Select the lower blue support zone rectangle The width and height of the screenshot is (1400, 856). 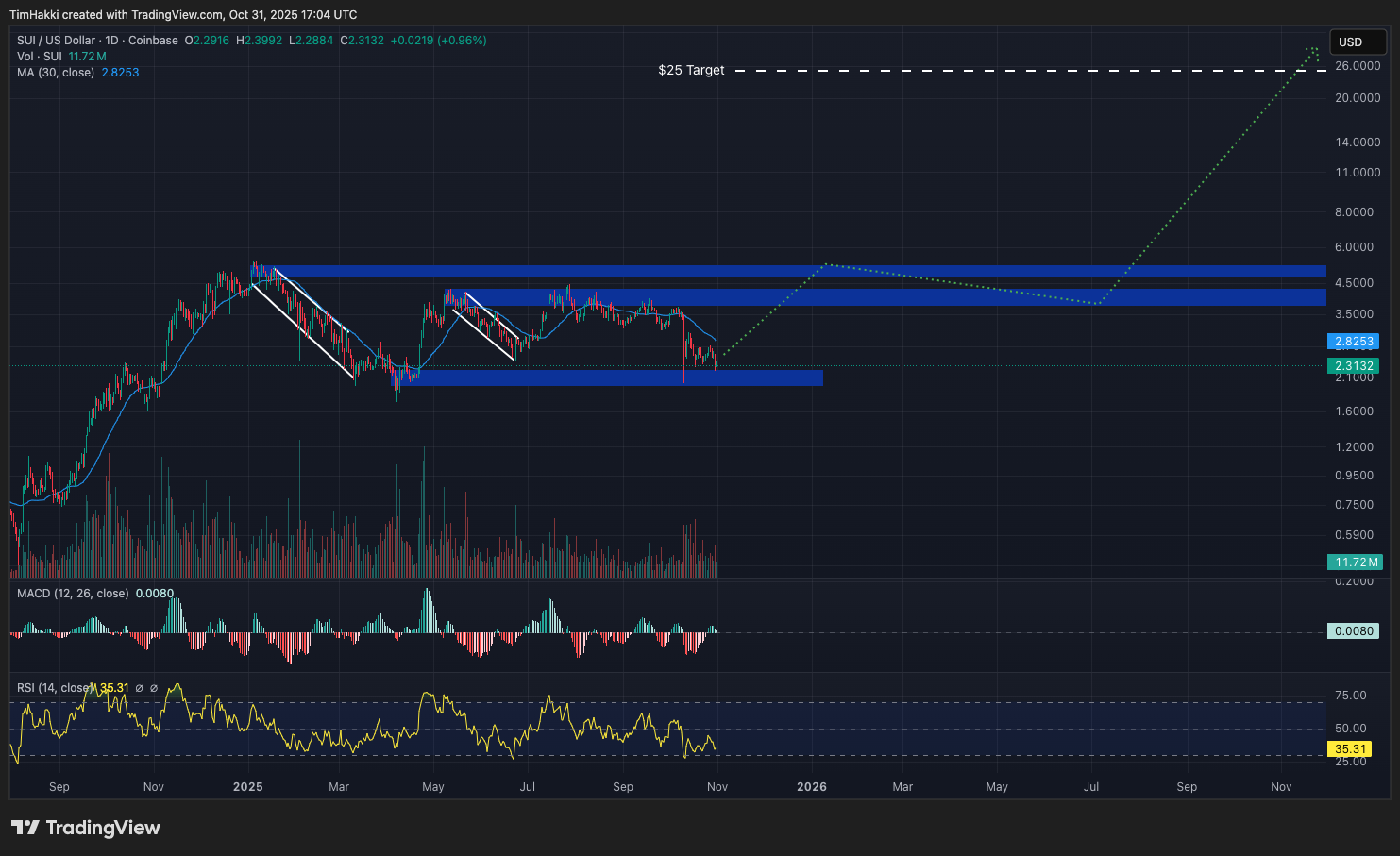(x=614, y=379)
